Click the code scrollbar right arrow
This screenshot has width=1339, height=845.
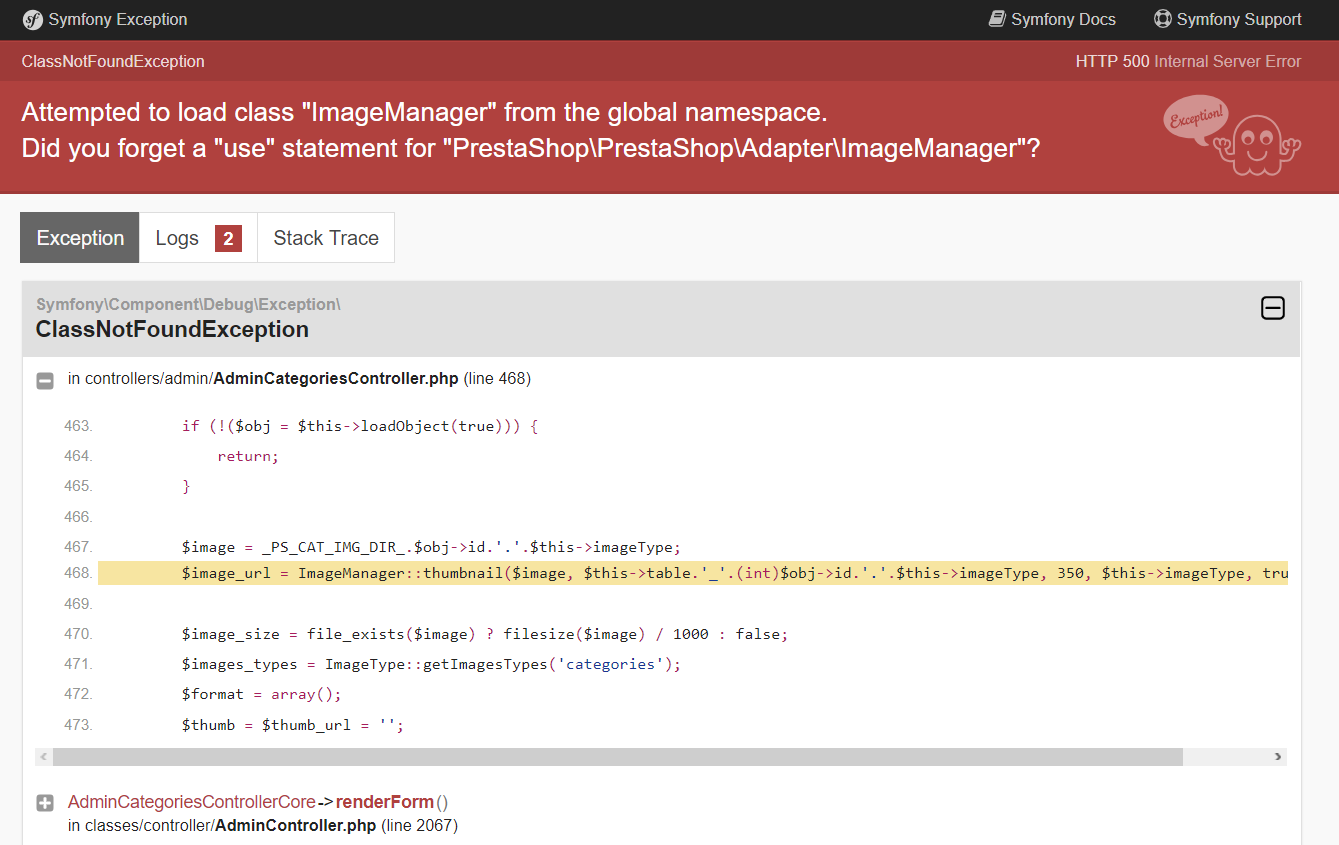coord(1278,757)
